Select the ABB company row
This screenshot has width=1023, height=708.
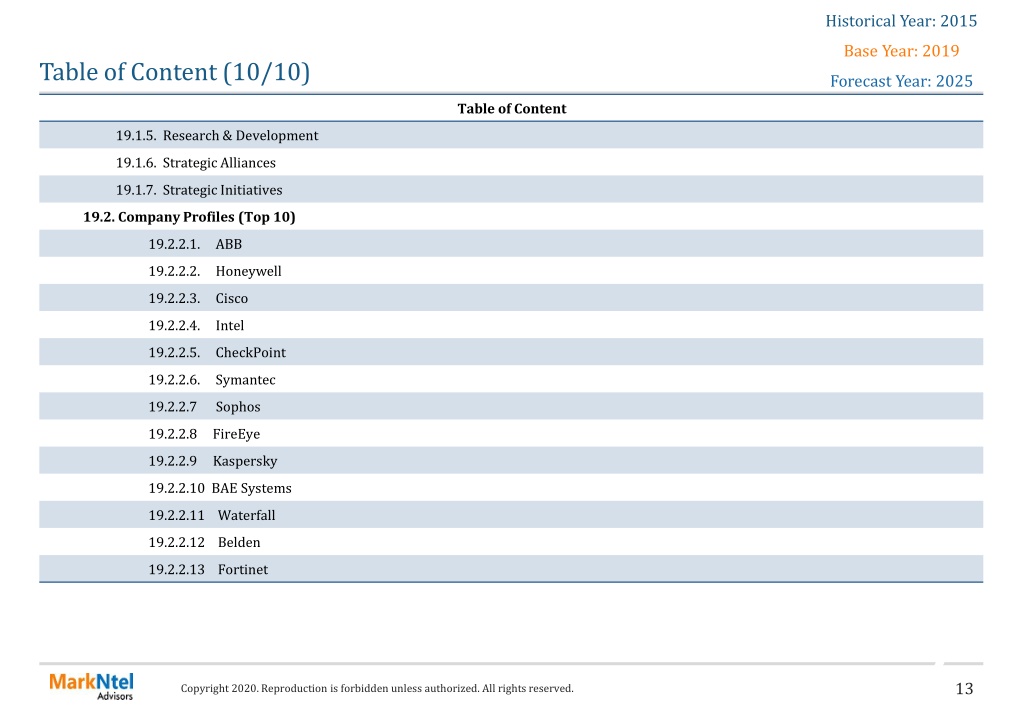[512, 243]
